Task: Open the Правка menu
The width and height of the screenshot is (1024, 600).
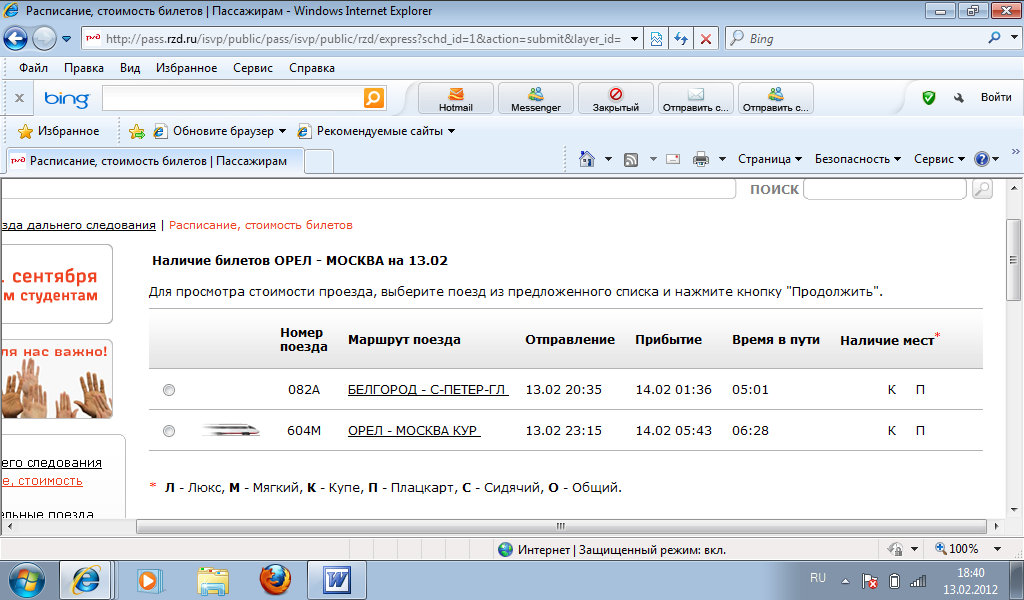Action: [x=84, y=68]
